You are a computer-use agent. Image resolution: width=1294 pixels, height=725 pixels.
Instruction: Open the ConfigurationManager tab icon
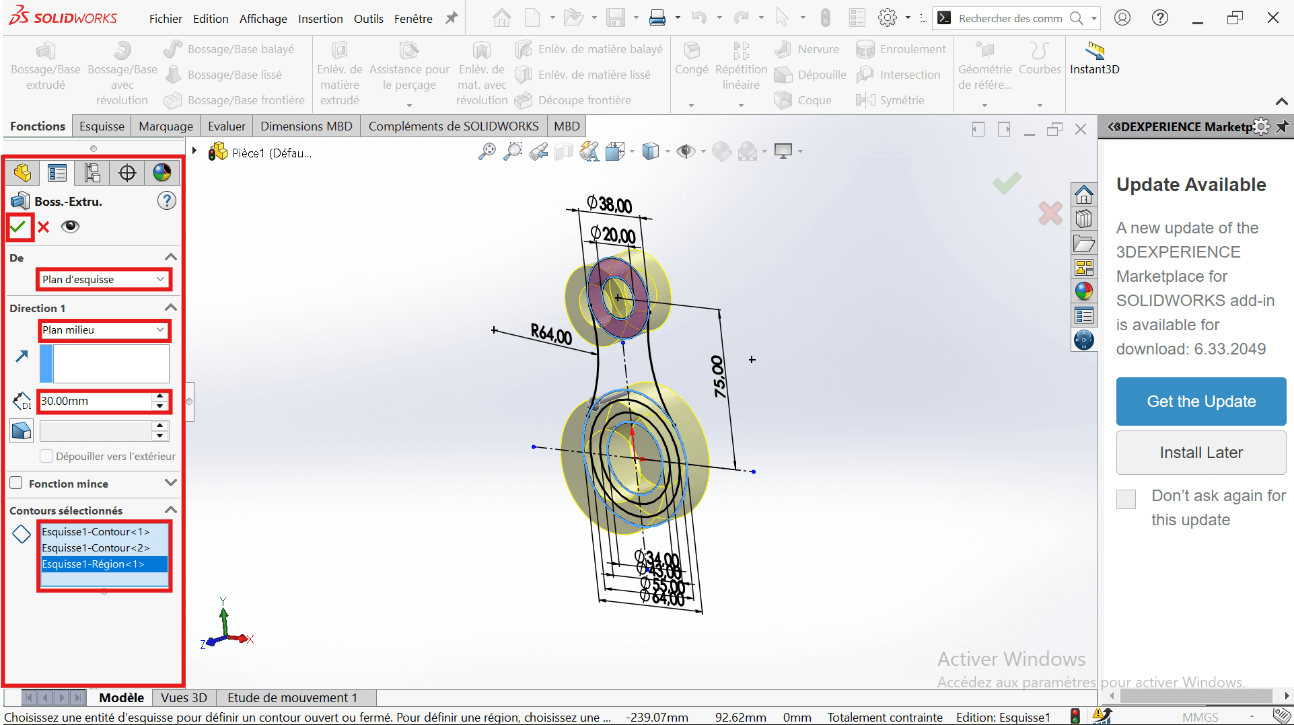(92, 172)
